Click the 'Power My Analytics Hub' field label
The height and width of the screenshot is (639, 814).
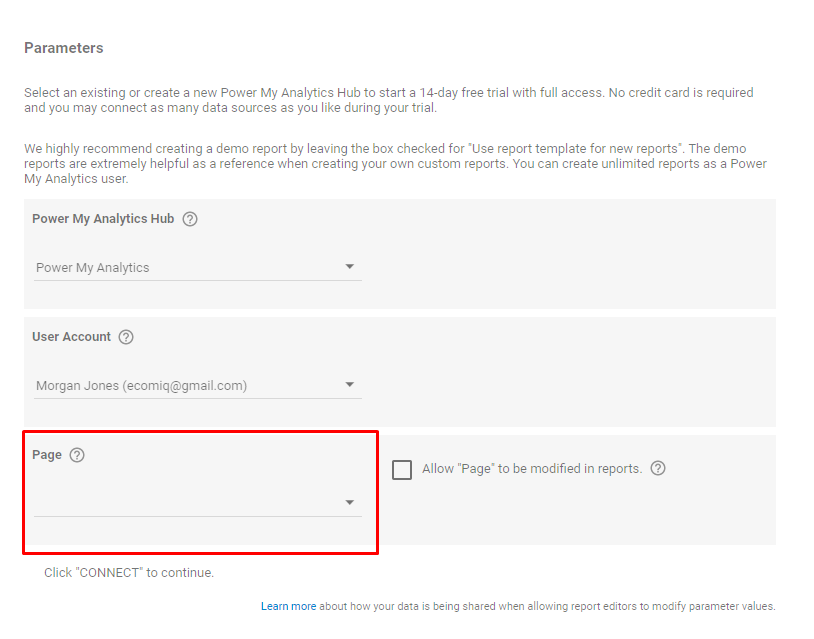tap(103, 219)
